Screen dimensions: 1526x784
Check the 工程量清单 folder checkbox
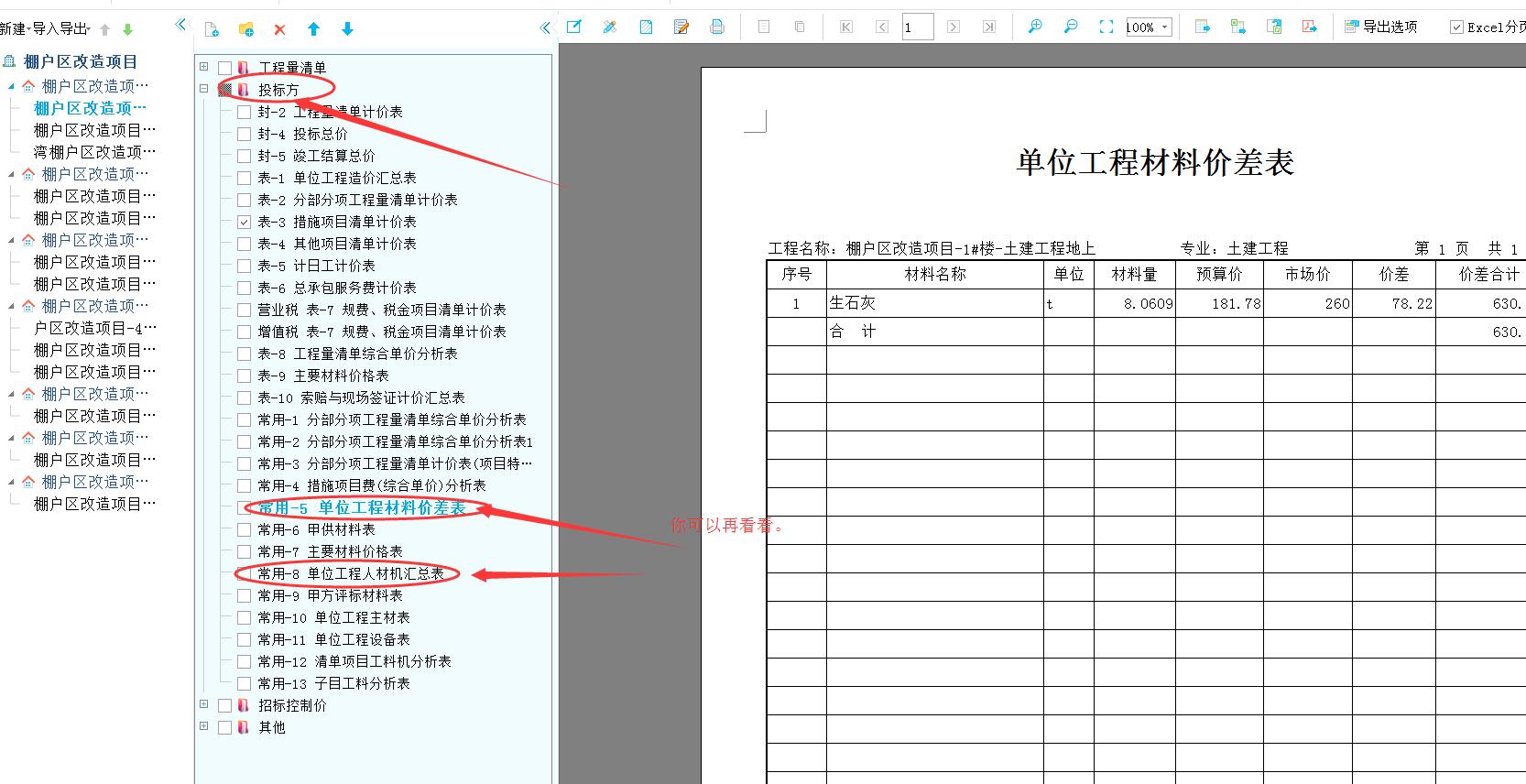[x=225, y=68]
